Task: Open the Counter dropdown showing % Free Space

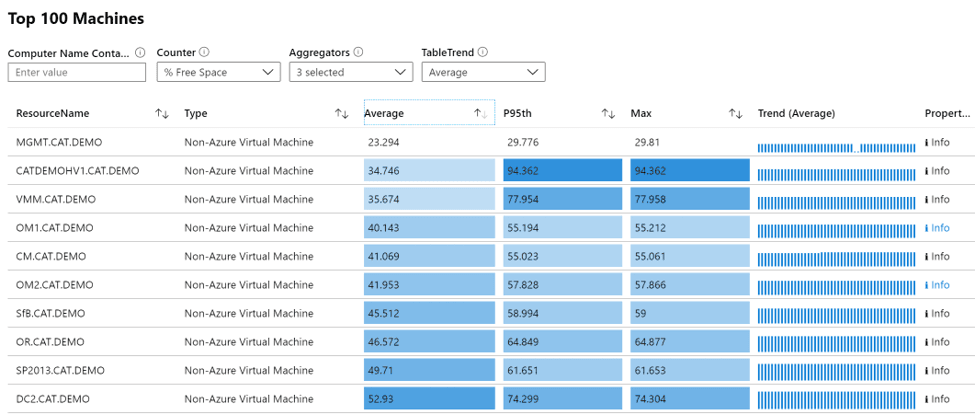Action: (218, 72)
